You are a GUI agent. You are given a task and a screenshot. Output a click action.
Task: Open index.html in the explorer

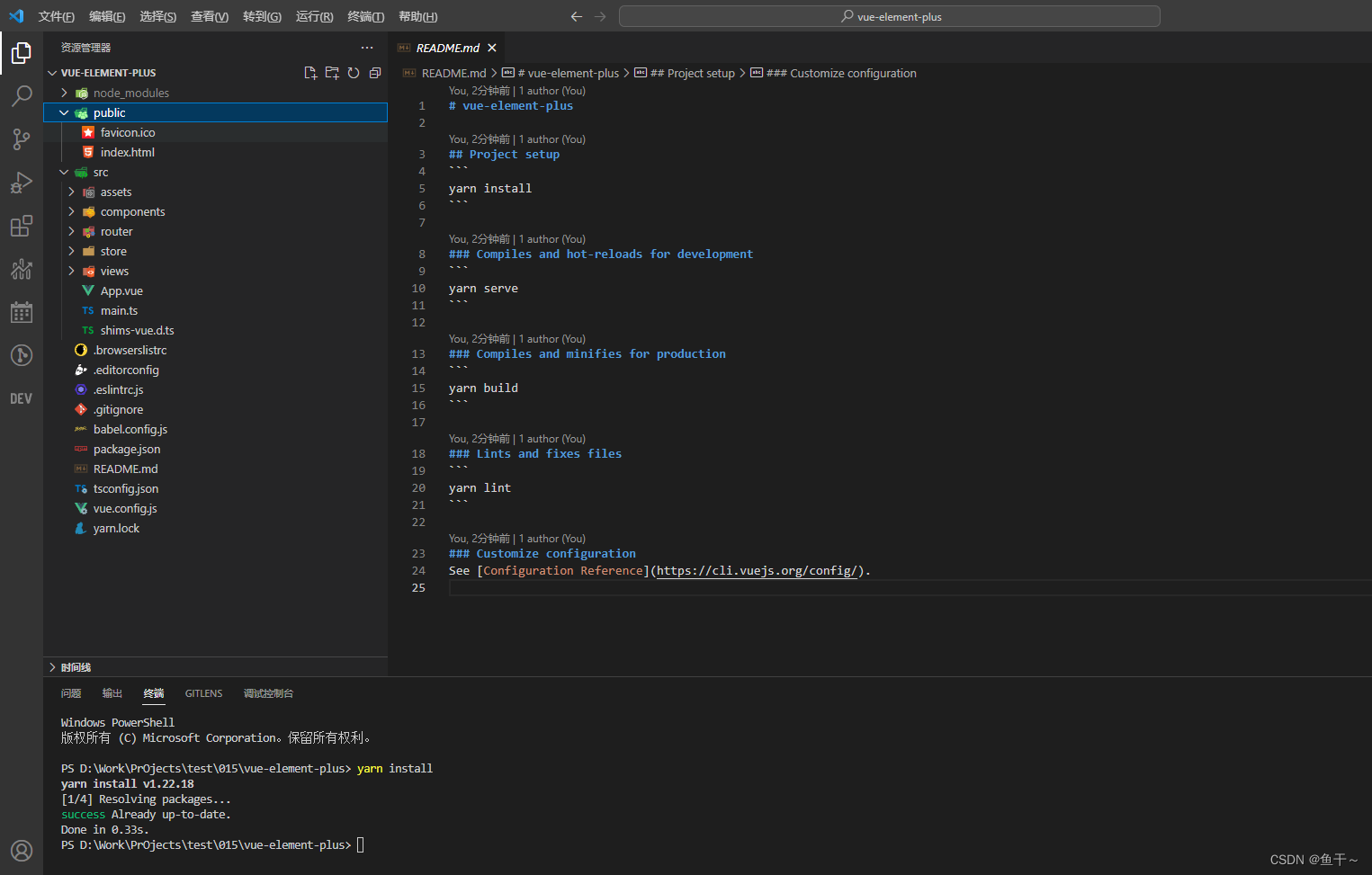[127, 152]
